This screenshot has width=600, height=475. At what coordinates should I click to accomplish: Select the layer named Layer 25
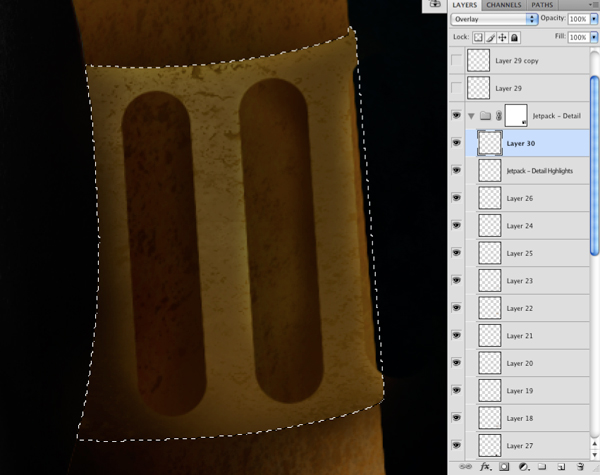[520, 254]
